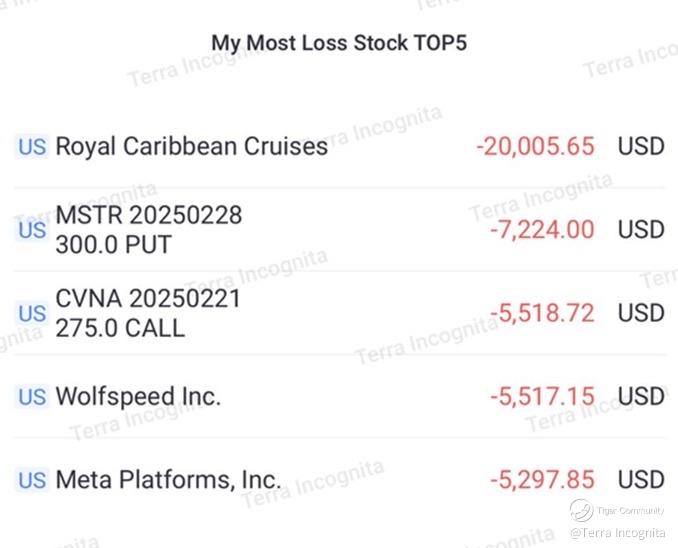
Task: Click the -7,224.00 loss amount
Action: [542, 230]
